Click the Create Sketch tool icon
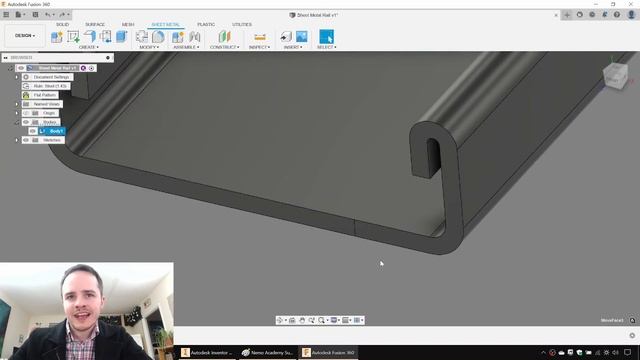 pos(73,37)
